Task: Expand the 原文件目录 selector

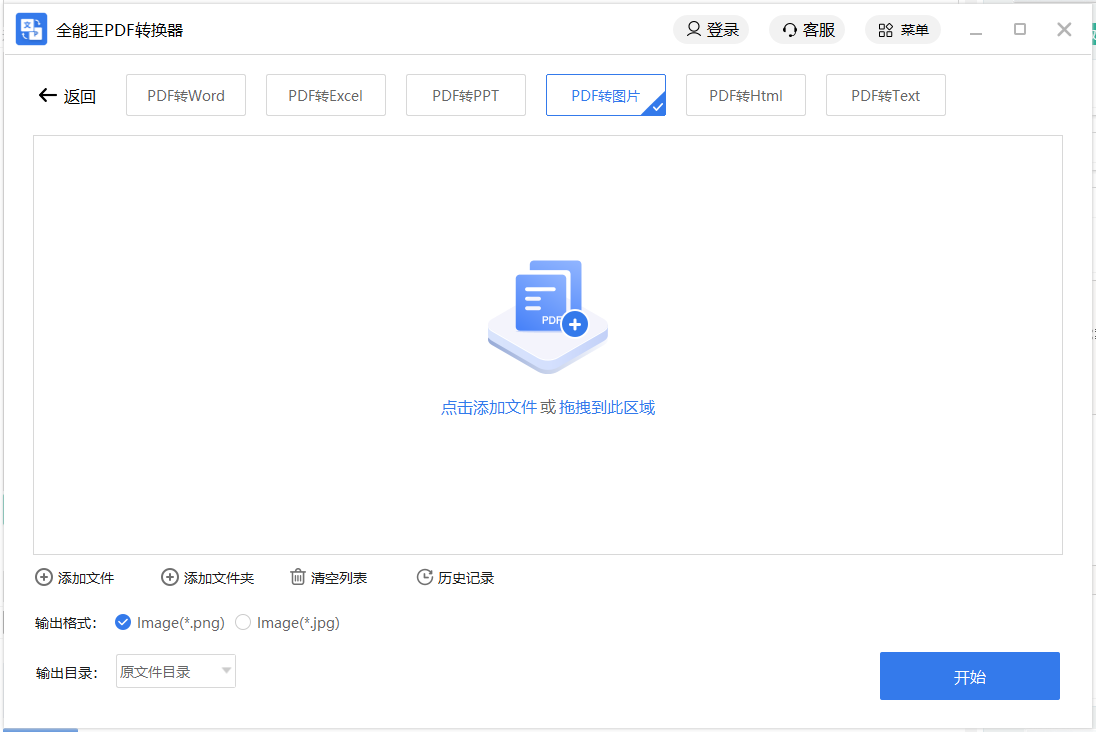Action: point(175,671)
